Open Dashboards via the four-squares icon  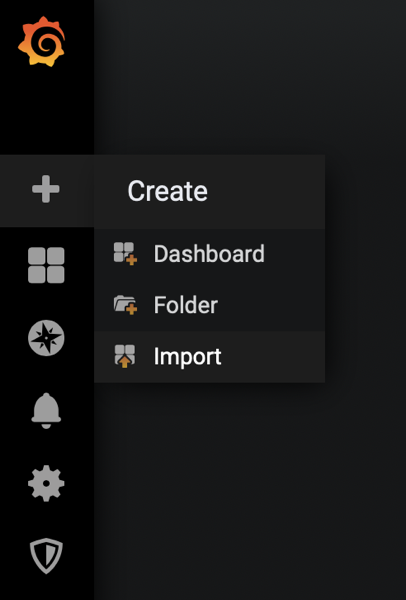[x=46, y=265]
